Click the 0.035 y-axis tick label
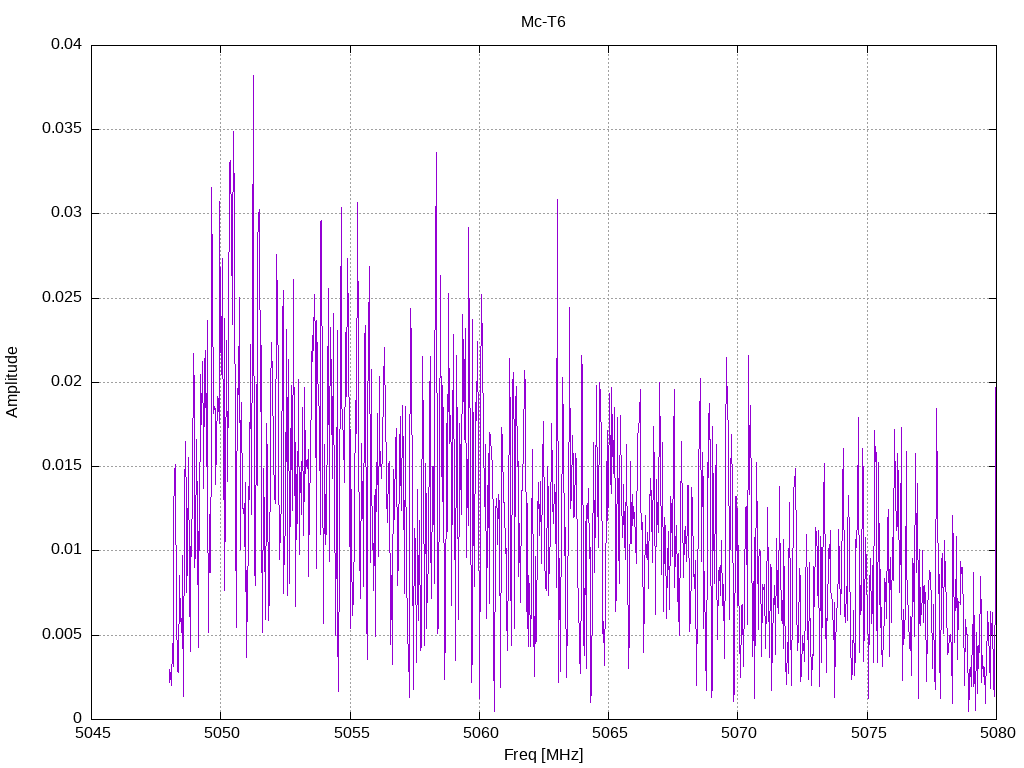1024x768 pixels. coord(62,129)
